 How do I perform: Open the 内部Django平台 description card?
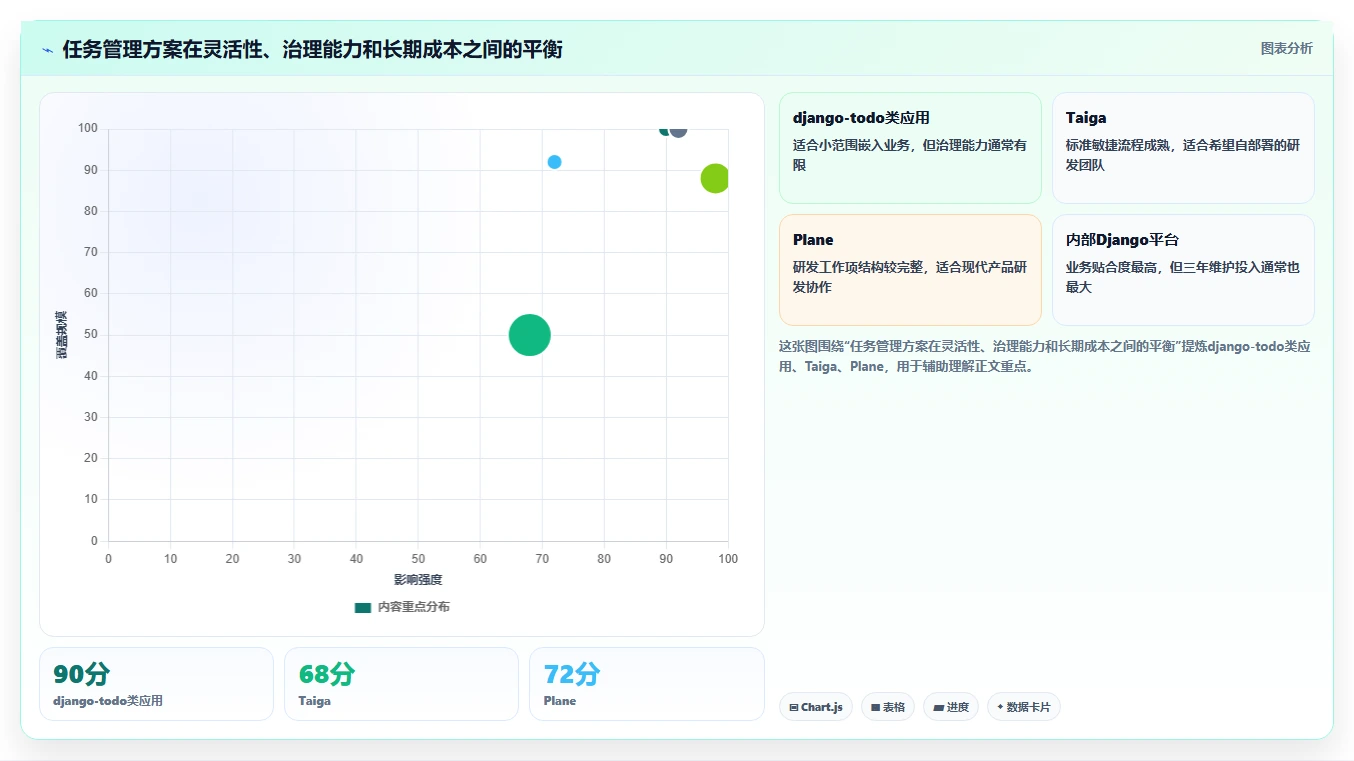tap(1183, 270)
